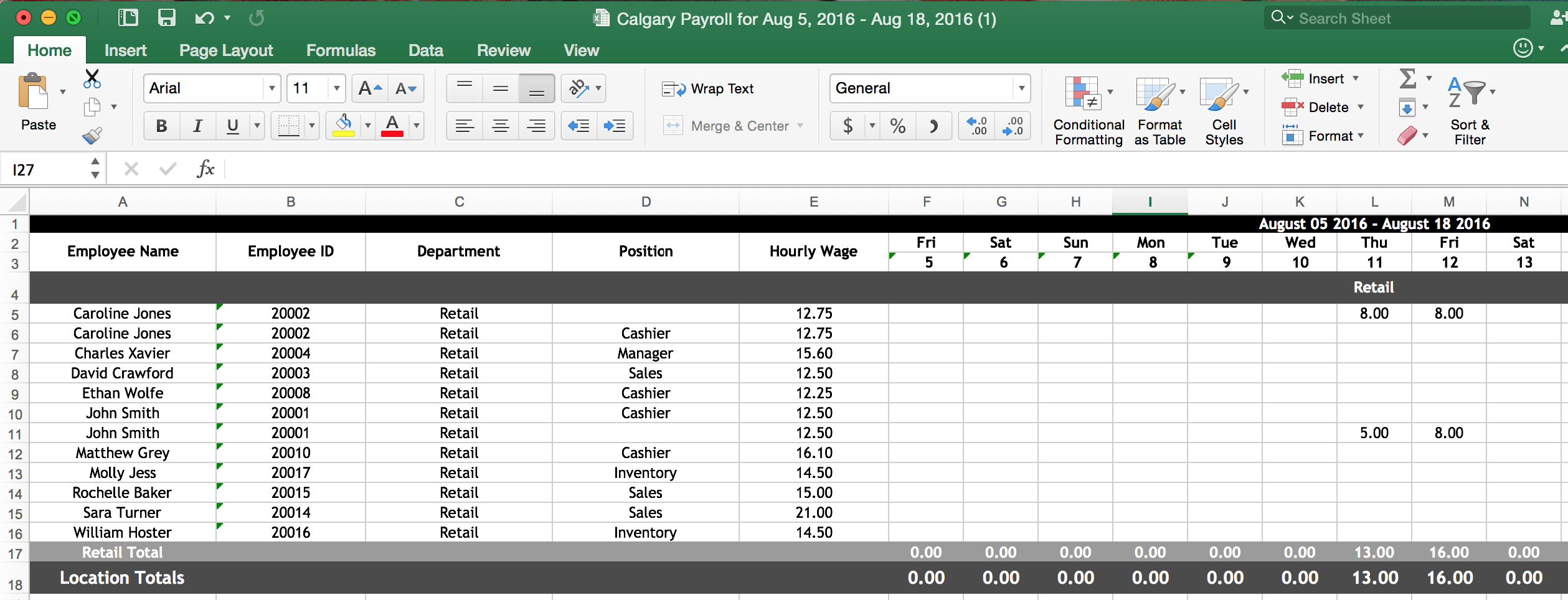1568x600 pixels.
Task: Click Format as Table
Action: [x=1159, y=111]
